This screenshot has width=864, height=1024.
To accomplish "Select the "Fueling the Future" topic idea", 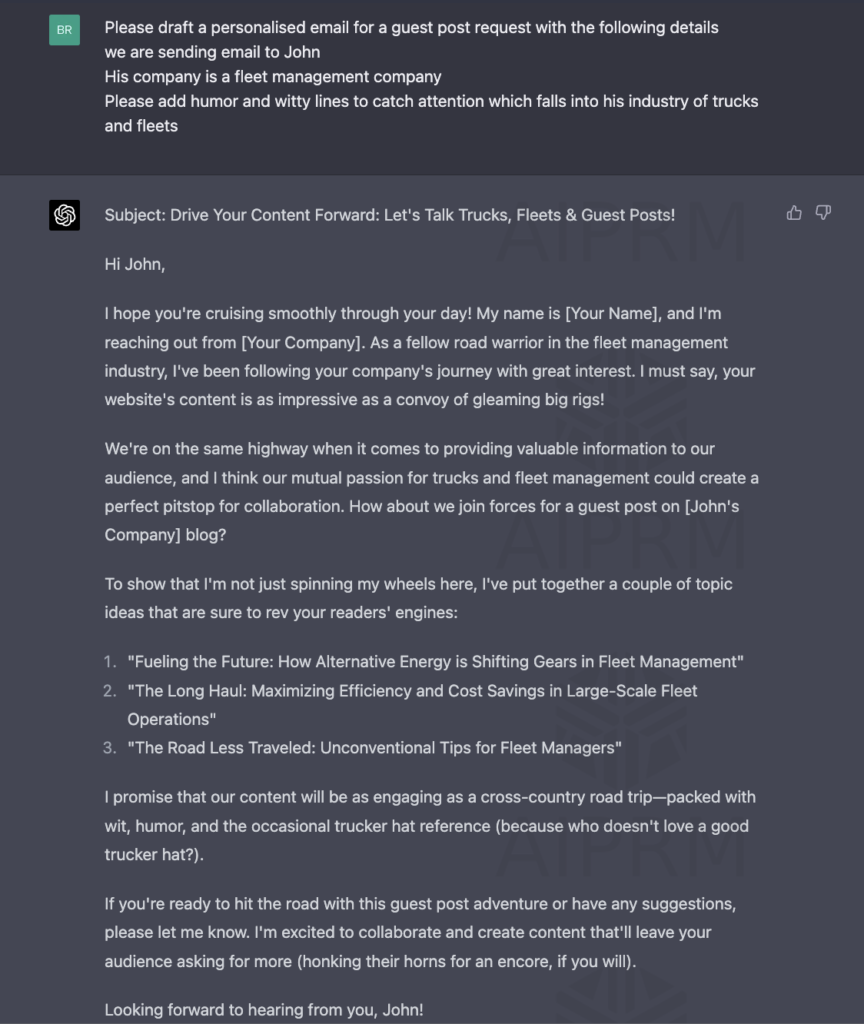I will click(x=435, y=662).
